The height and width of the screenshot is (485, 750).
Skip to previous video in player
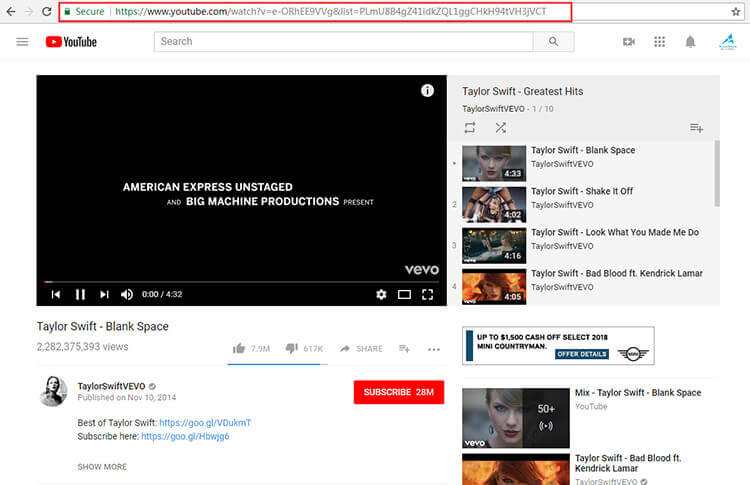pyautogui.click(x=56, y=294)
